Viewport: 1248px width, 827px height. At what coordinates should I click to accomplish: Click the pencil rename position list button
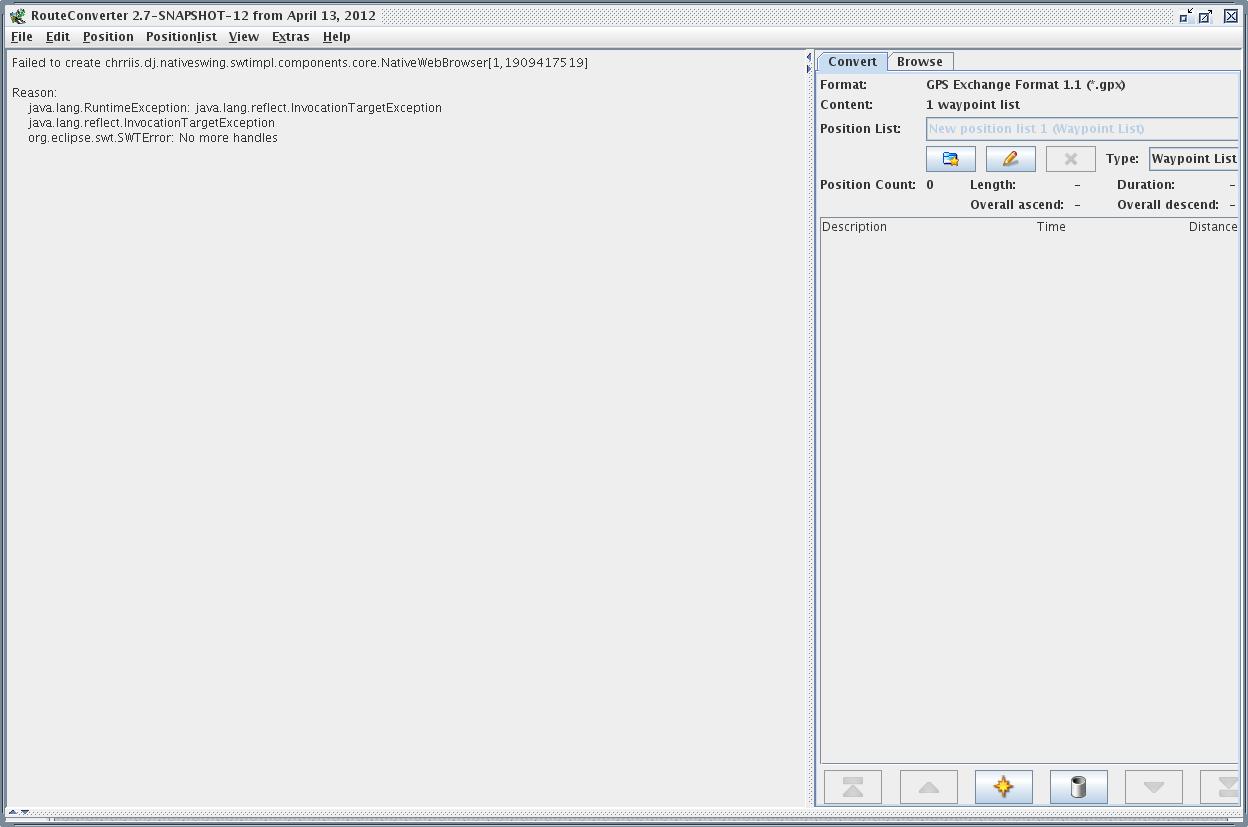pos(1010,159)
